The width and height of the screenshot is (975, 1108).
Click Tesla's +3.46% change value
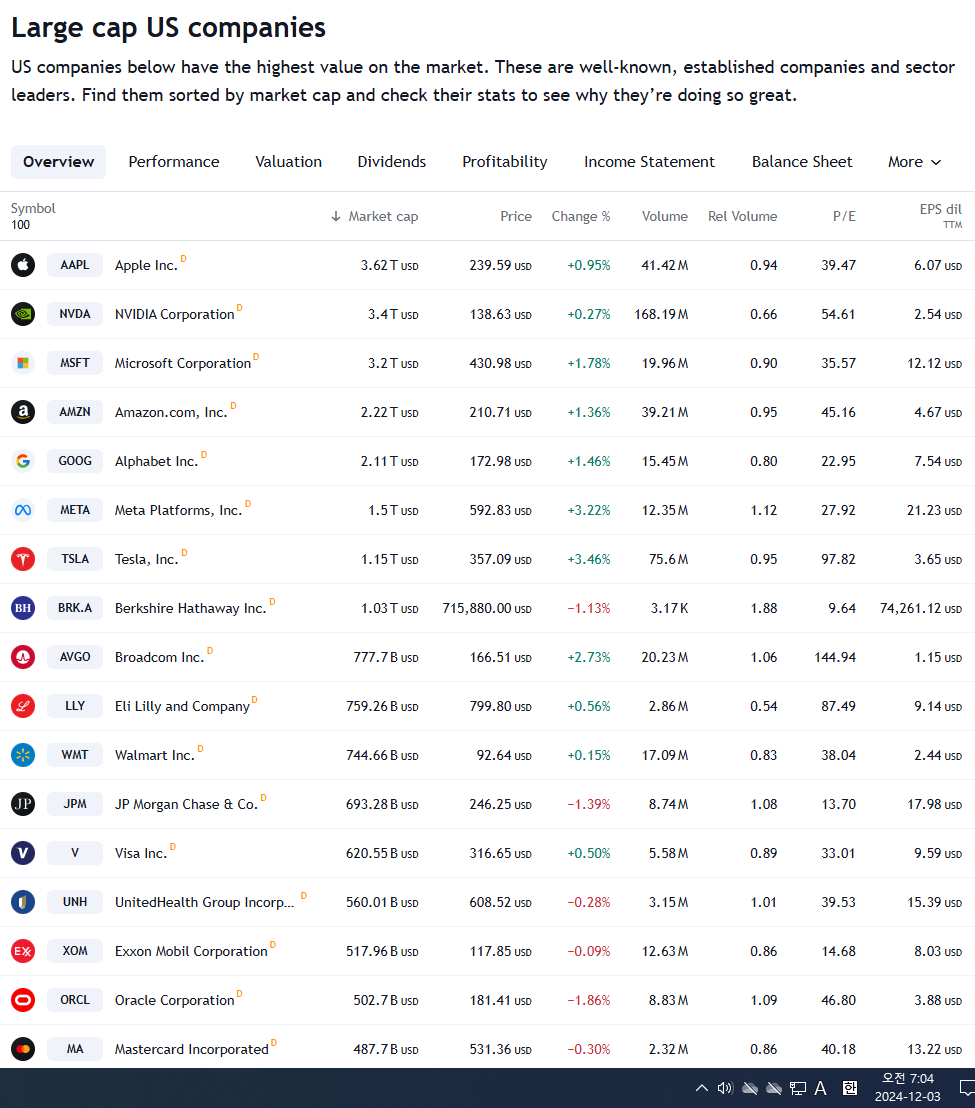(589, 560)
